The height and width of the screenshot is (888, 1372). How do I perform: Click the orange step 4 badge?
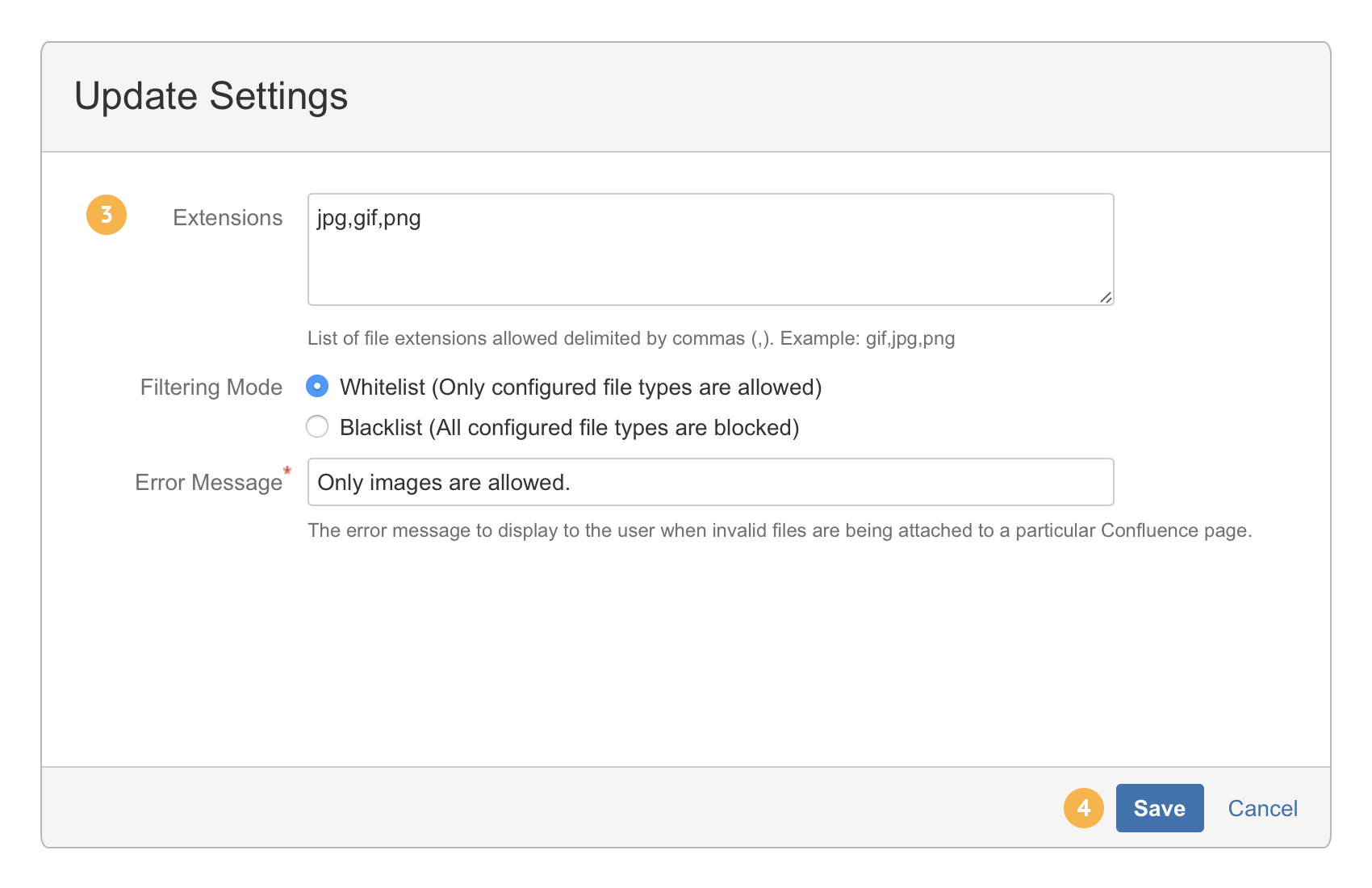point(1085,808)
